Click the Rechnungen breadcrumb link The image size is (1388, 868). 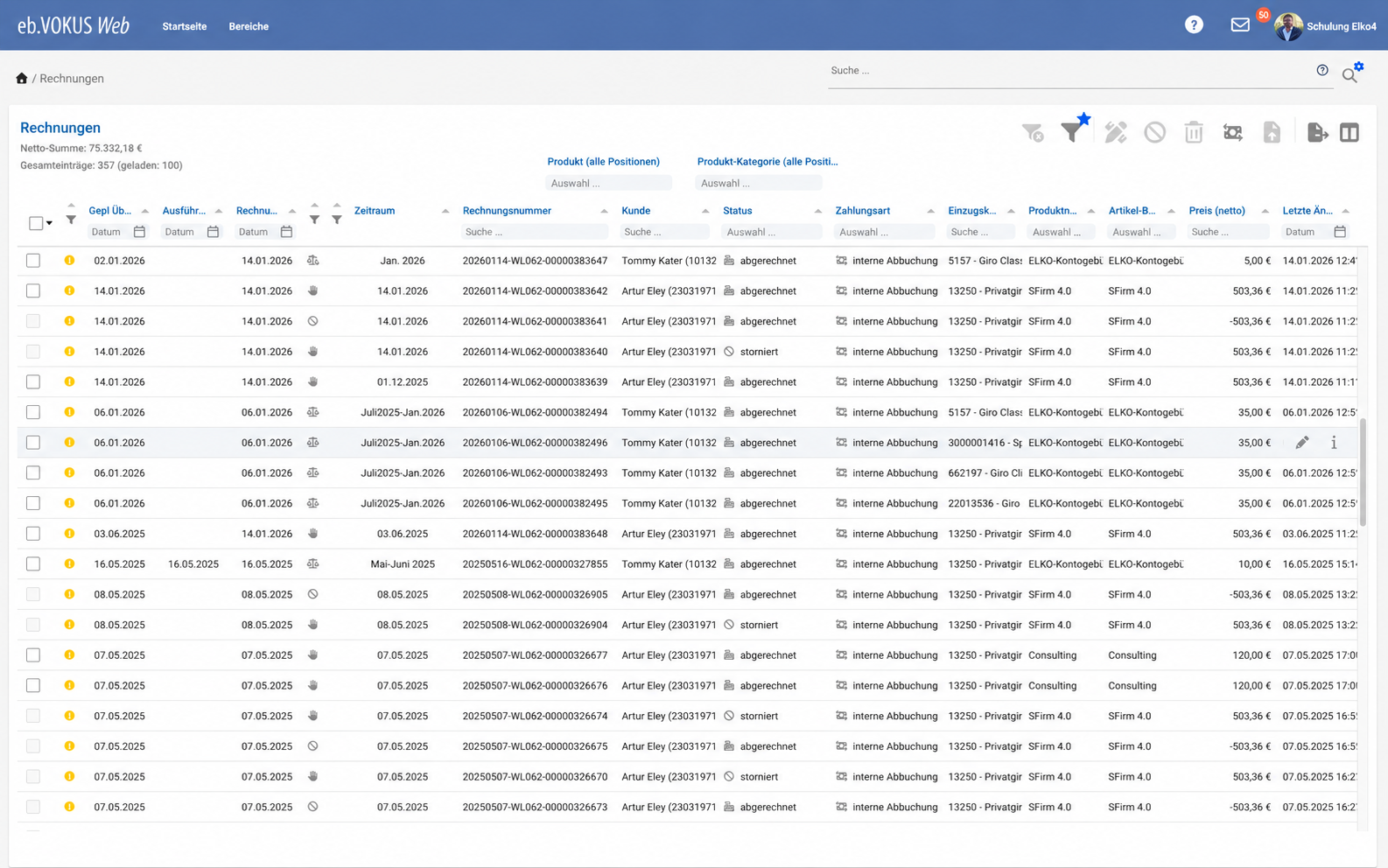pos(72,79)
